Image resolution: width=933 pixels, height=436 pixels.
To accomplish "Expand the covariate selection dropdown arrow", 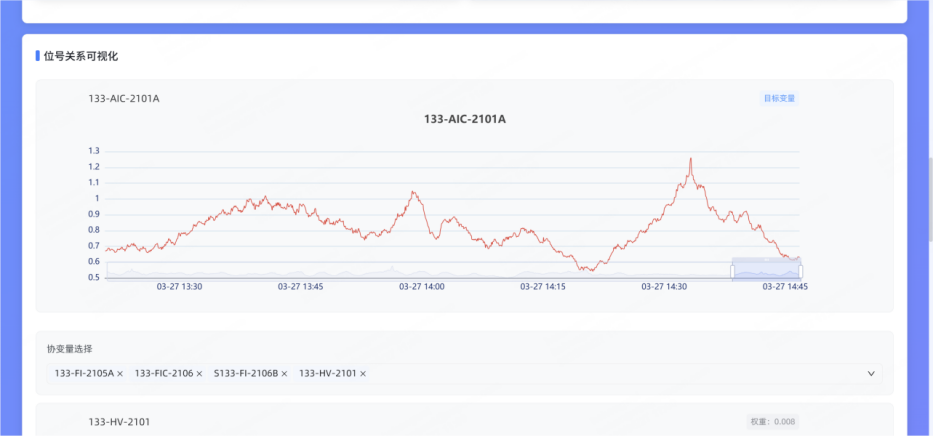I will point(871,374).
